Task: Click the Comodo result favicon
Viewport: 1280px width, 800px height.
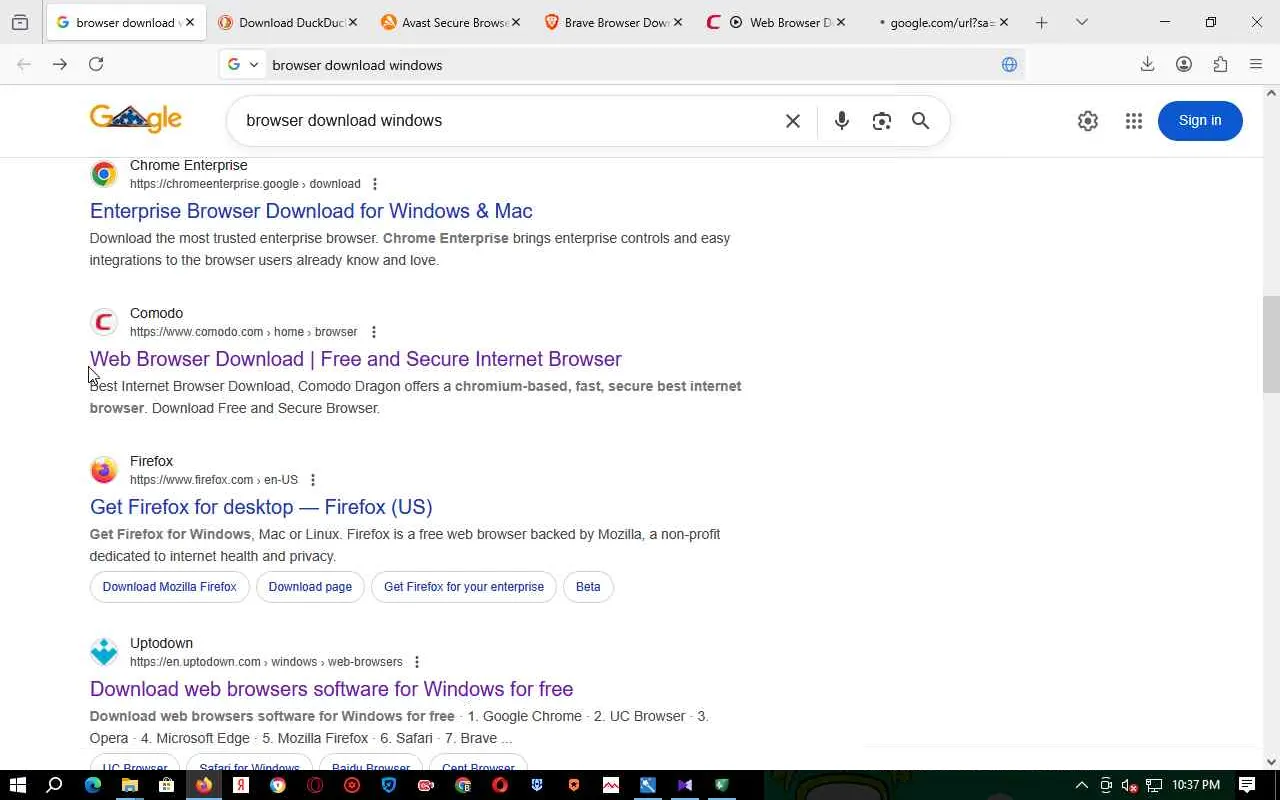Action: coord(104,322)
